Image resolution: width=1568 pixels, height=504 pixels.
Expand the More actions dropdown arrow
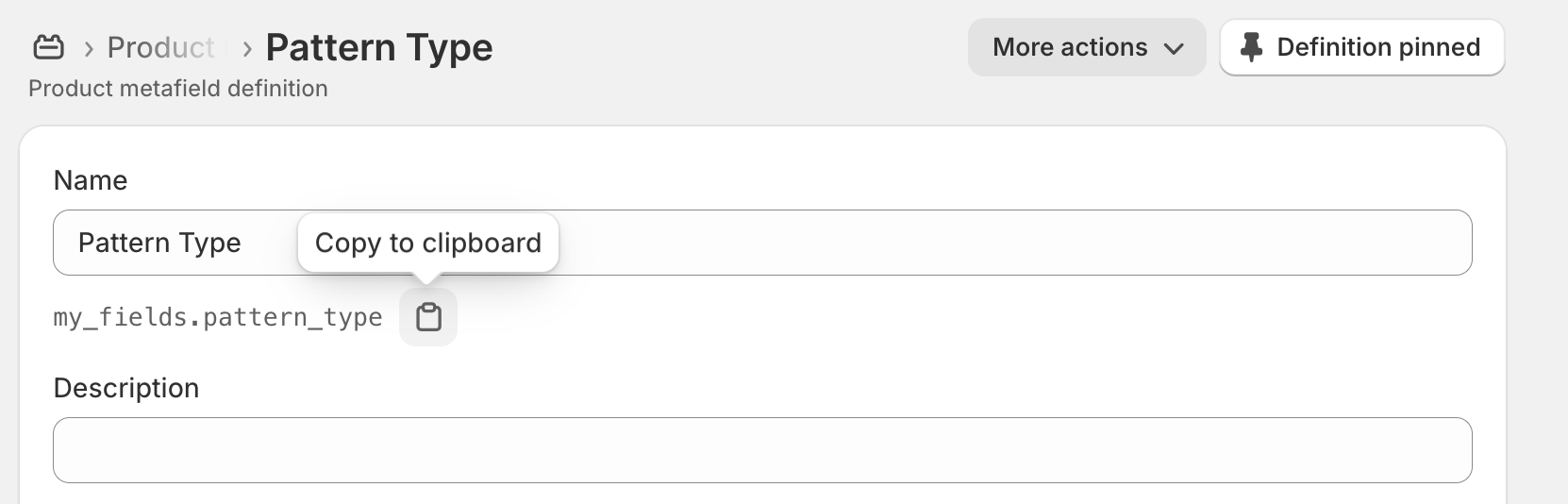[1174, 48]
